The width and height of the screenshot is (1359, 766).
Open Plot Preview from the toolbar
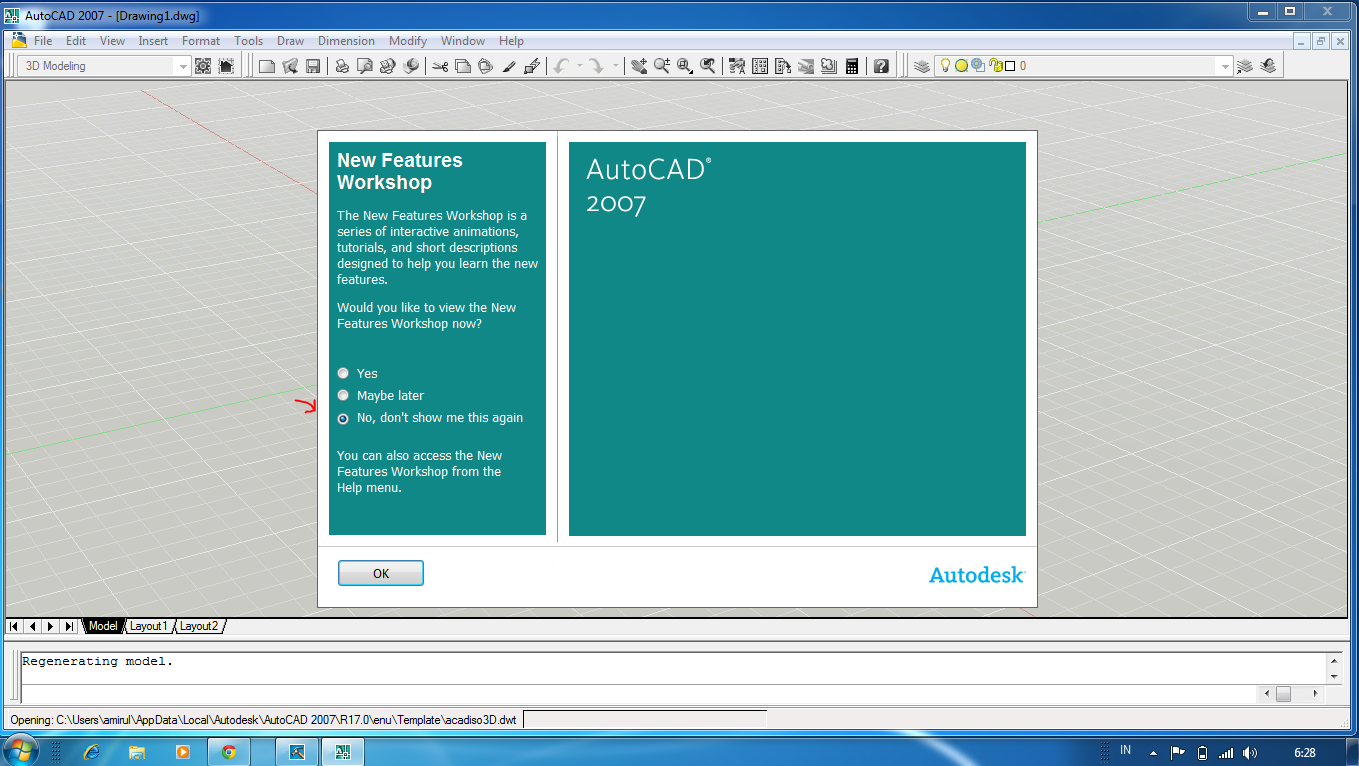(x=365, y=66)
